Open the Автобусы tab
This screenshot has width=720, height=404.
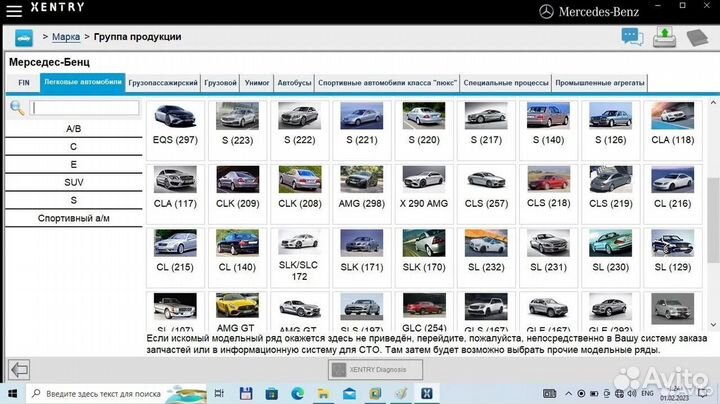tap(294, 82)
